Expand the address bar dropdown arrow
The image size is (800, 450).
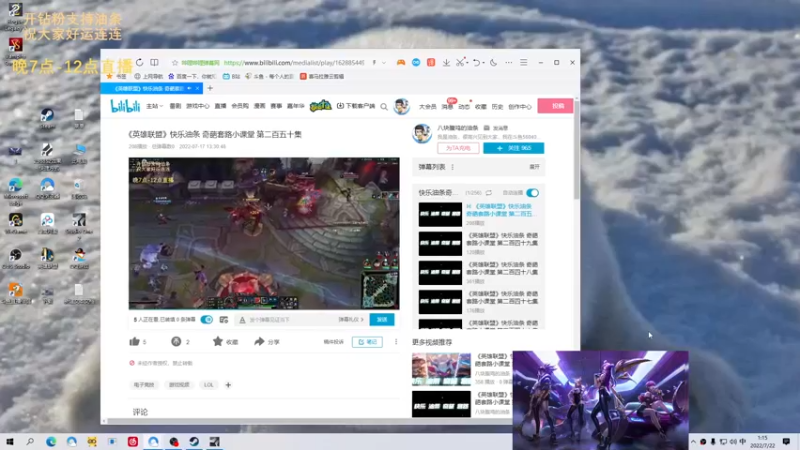(384, 63)
